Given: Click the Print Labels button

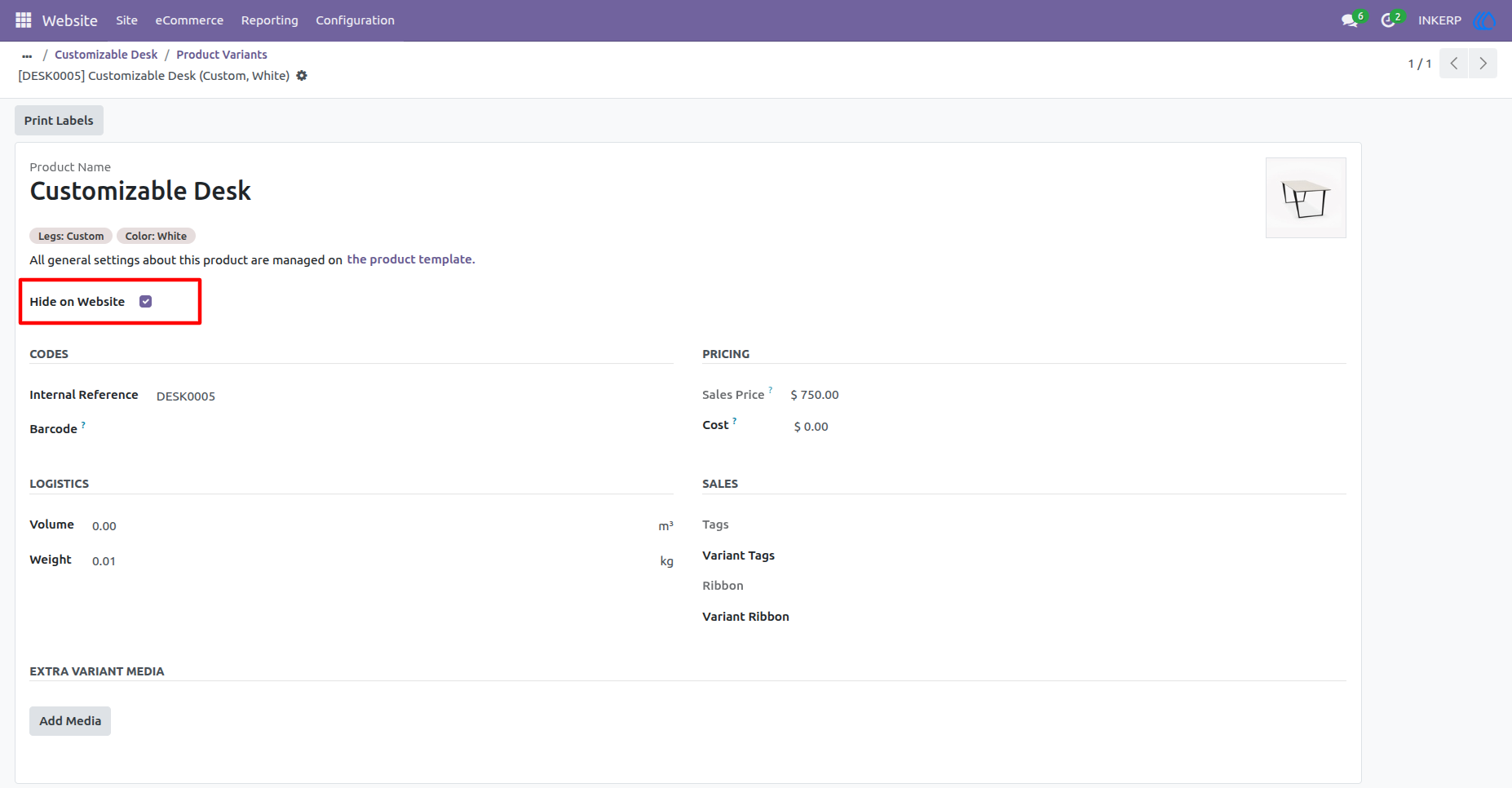Looking at the screenshot, I should (x=59, y=121).
